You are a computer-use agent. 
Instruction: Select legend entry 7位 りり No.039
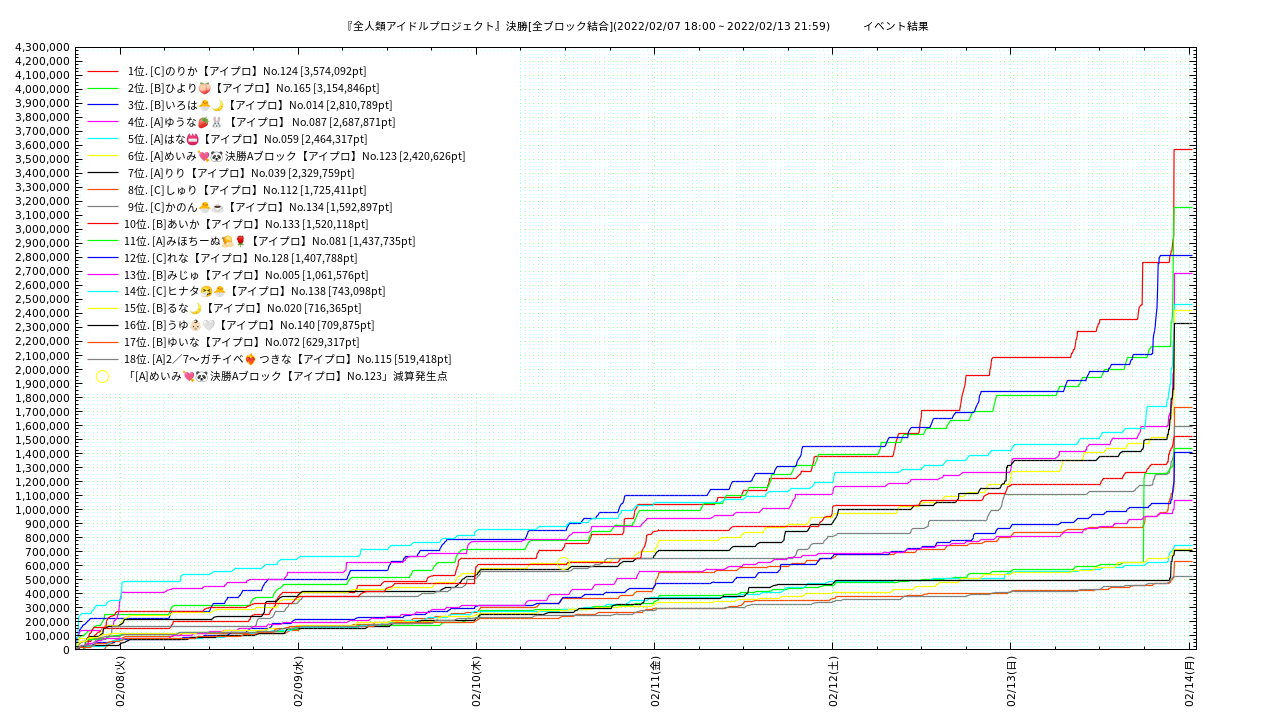click(241, 173)
